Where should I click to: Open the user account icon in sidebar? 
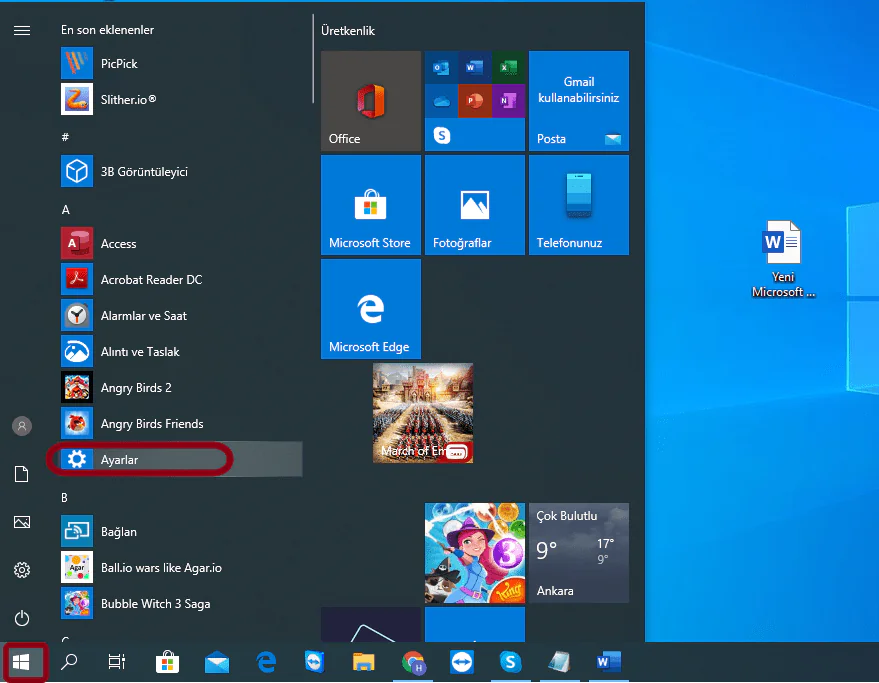pyautogui.click(x=21, y=426)
